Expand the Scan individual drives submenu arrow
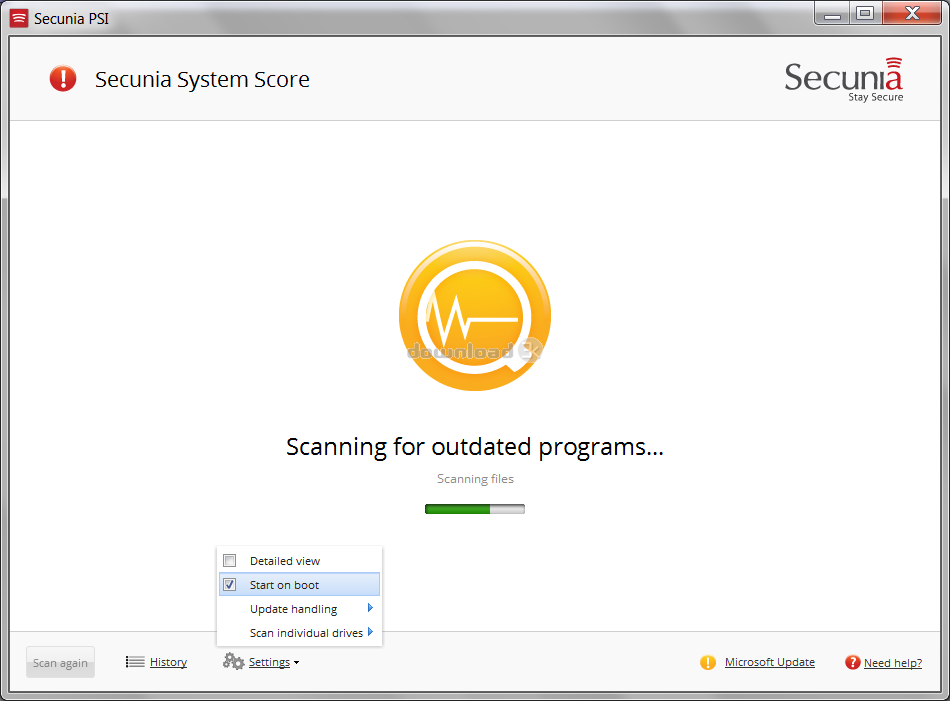This screenshot has height=701, width=950. click(x=370, y=632)
